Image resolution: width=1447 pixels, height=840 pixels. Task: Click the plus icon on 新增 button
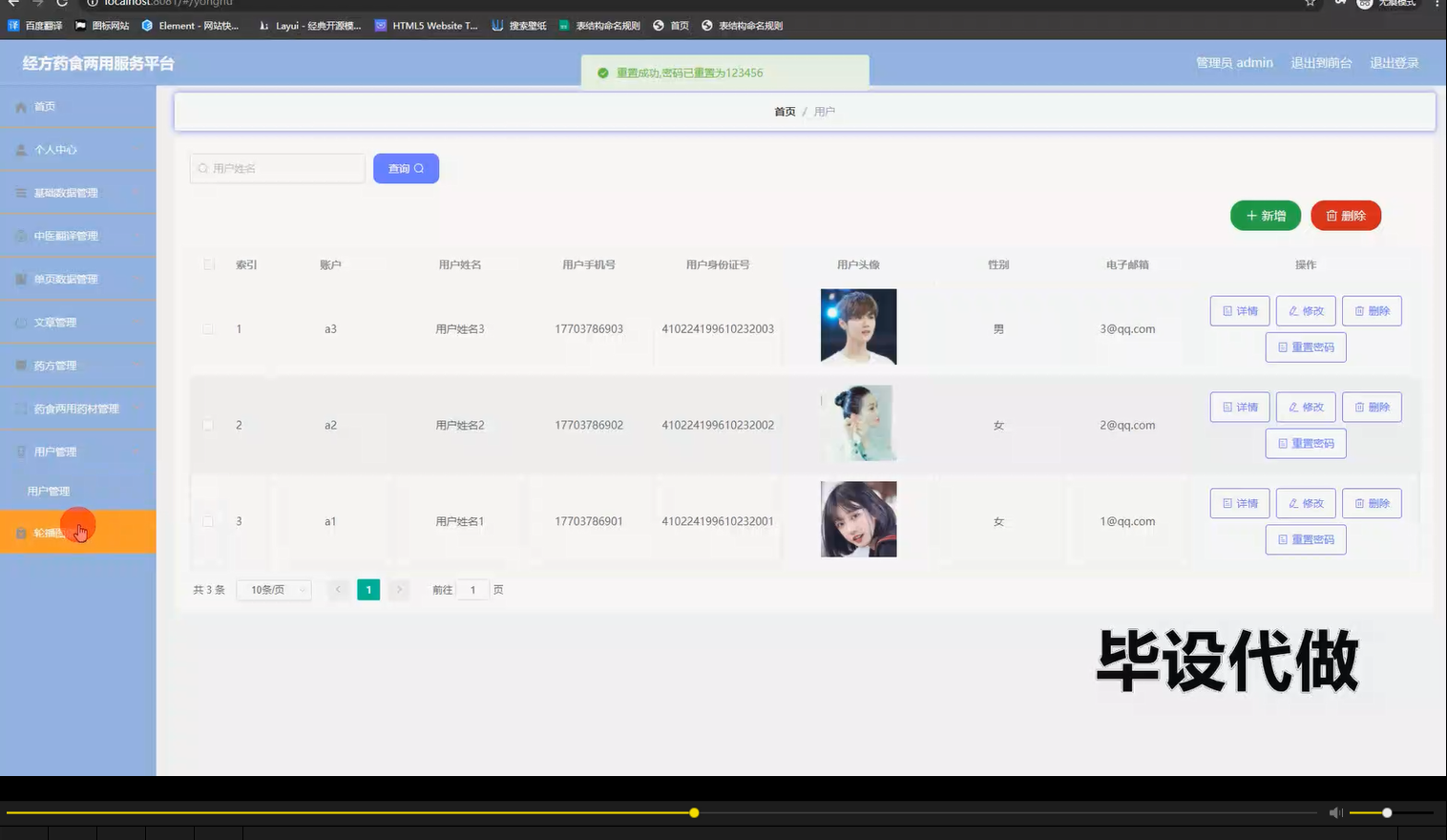tap(1251, 215)
